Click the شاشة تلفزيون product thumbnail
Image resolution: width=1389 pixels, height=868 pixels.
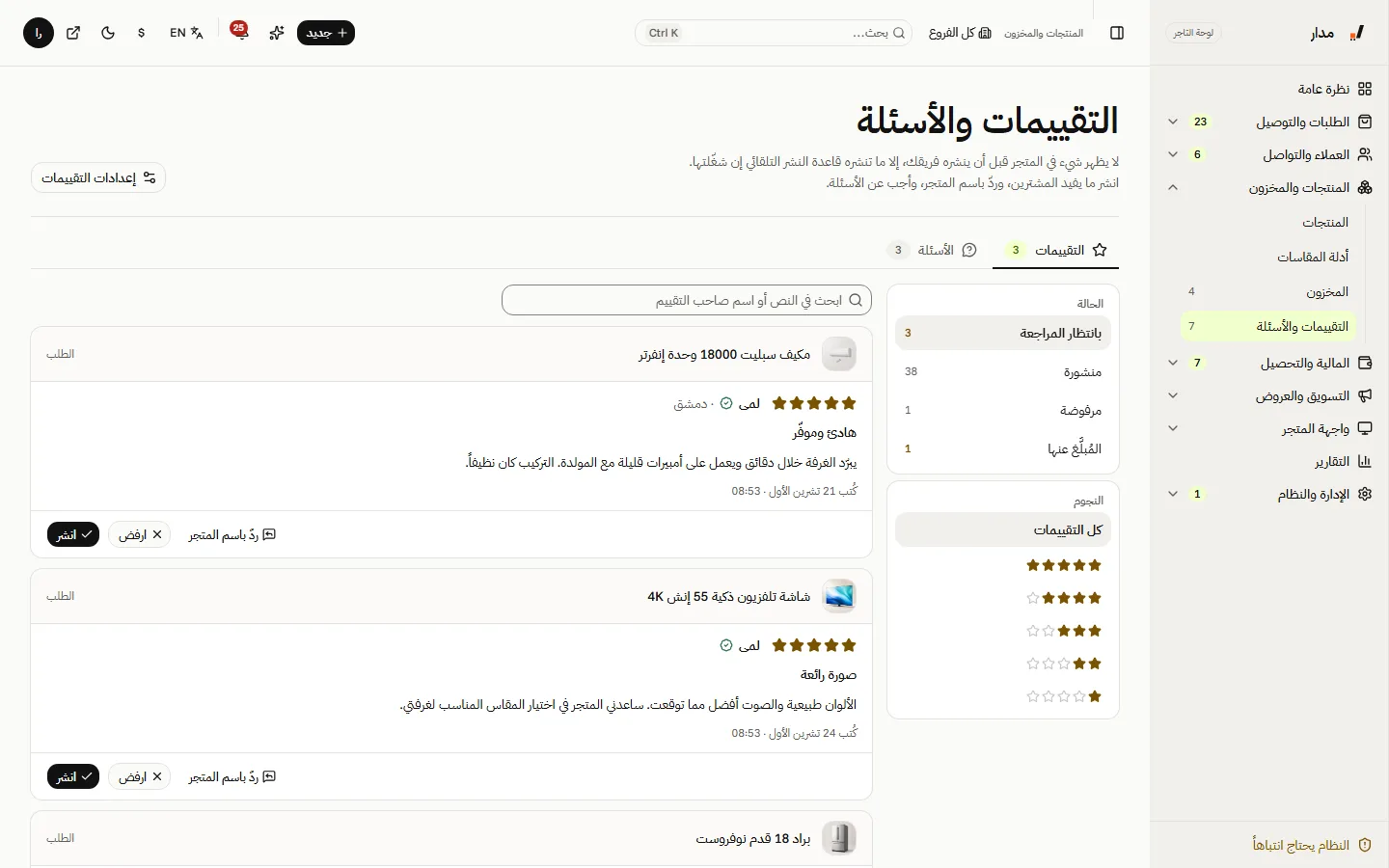click(839, 596)
